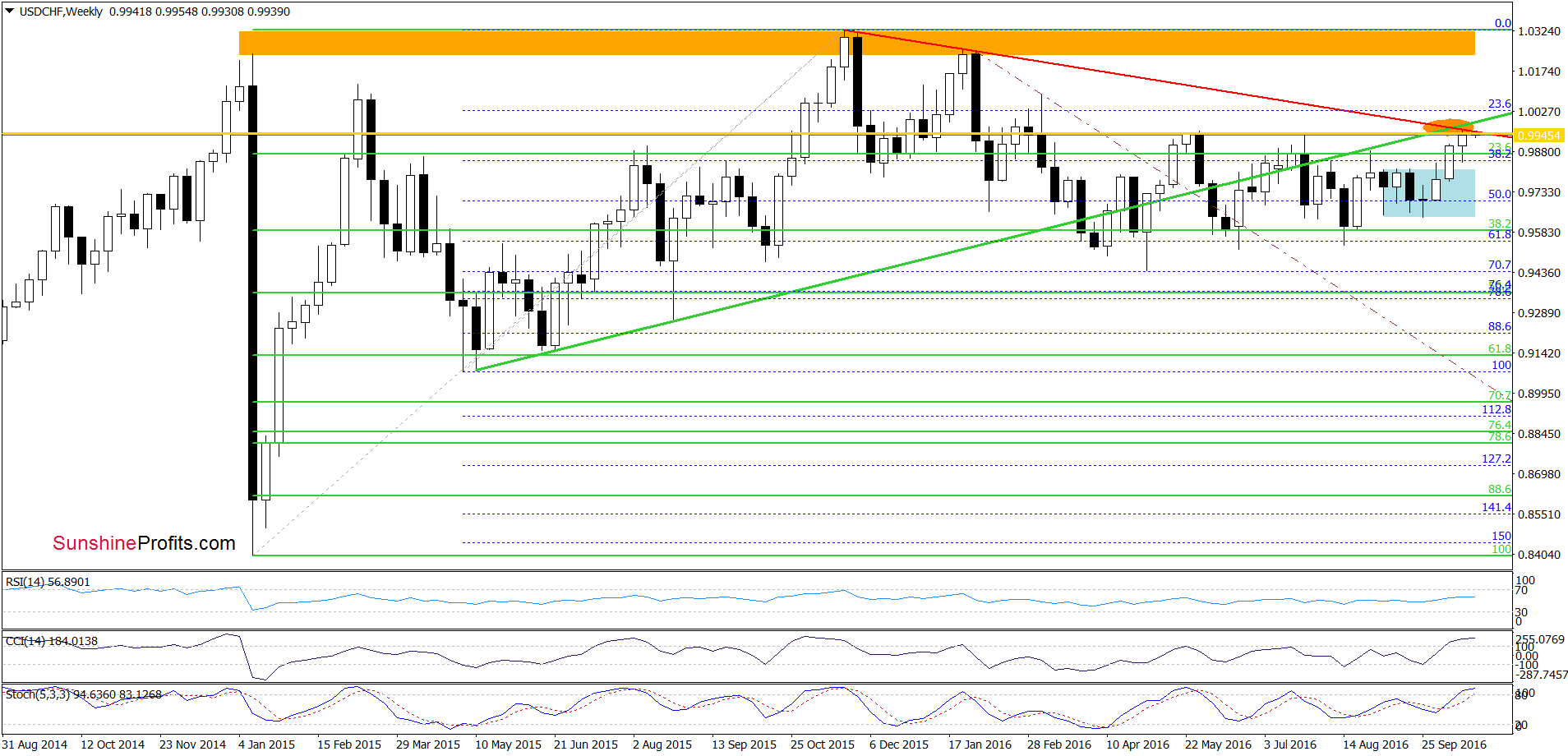Click the 3 Jul 2016 date label

[1290, 744]
